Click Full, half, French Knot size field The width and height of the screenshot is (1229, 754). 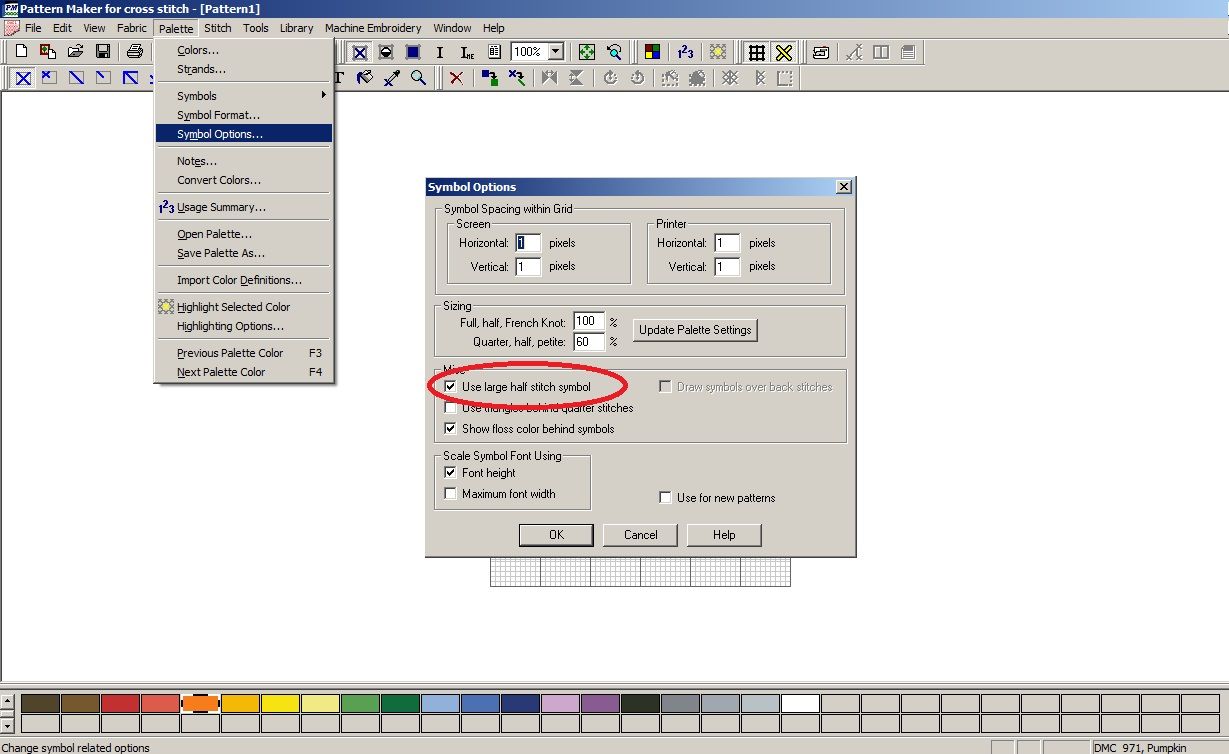pyautogui.click(x=589, y=322)
